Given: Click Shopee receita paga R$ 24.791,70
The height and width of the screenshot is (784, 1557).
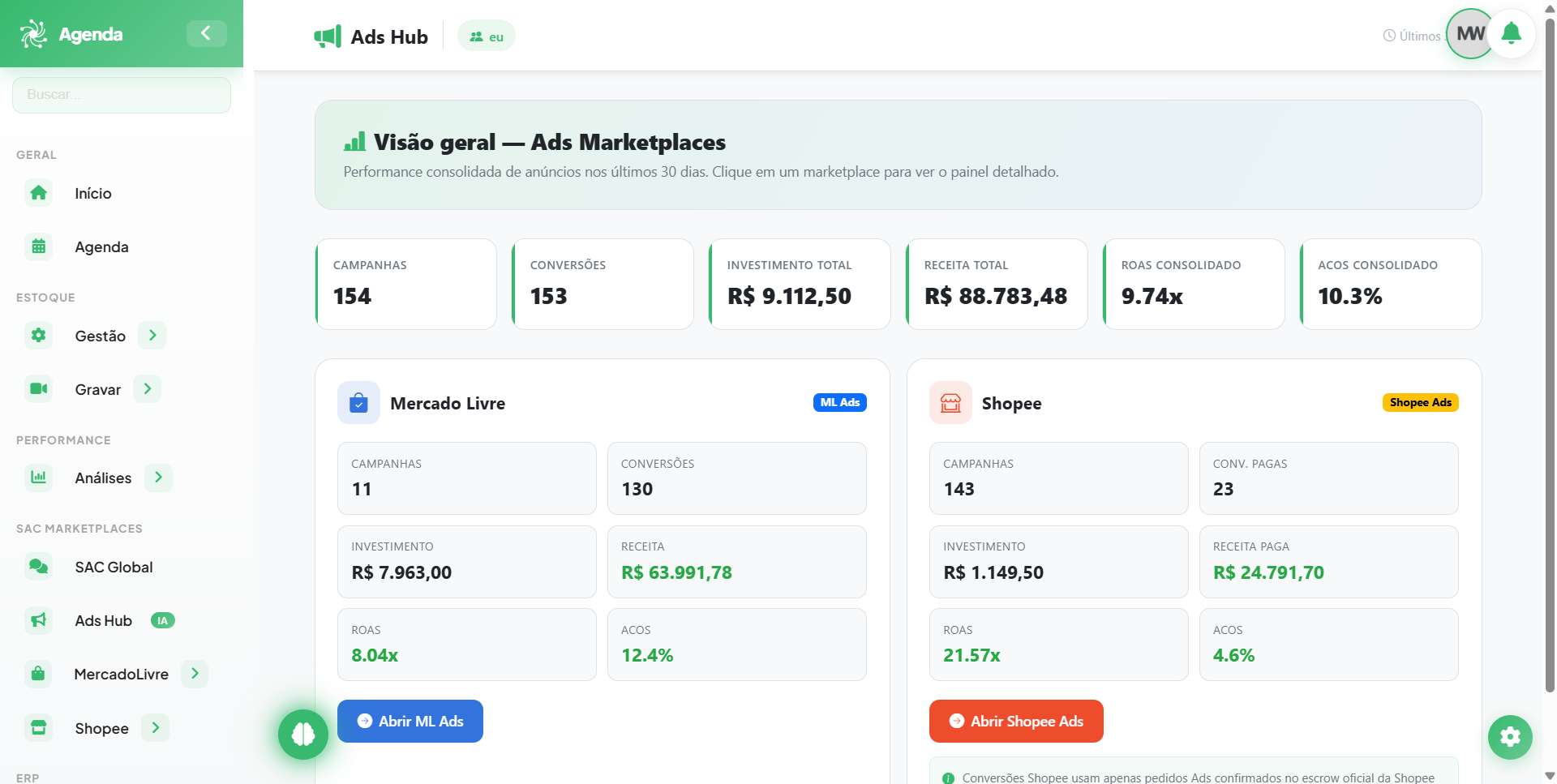Looking at the screenshot, I should pos(1268,572).
